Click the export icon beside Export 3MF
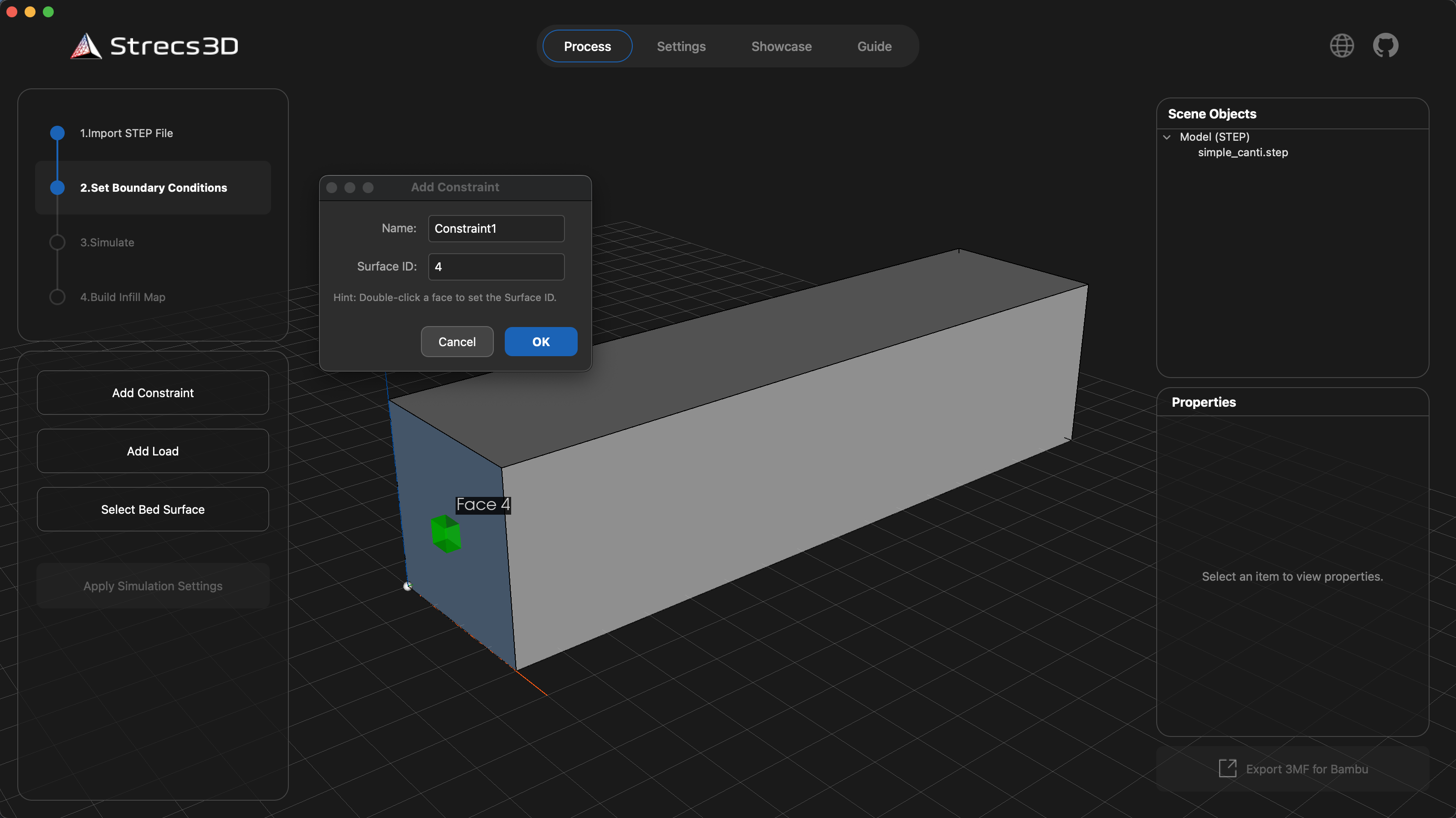 (1228, 768)
